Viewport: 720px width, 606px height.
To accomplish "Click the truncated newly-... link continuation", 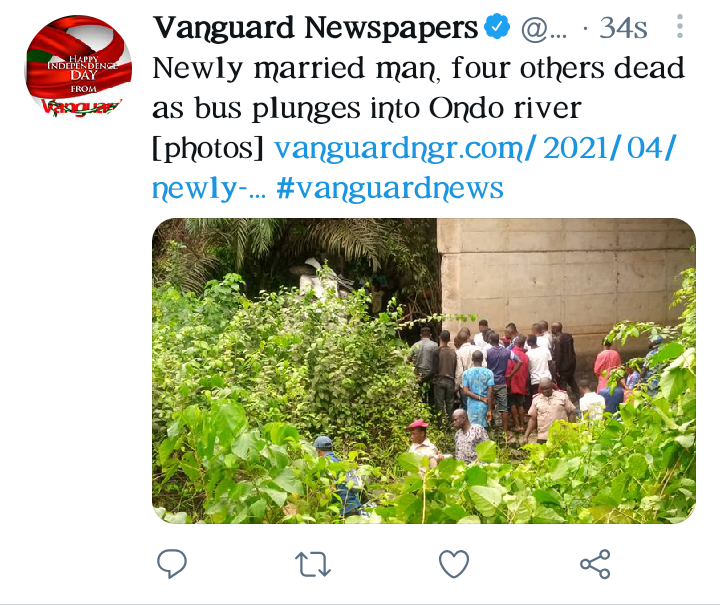I will click(x=209, y=189).
